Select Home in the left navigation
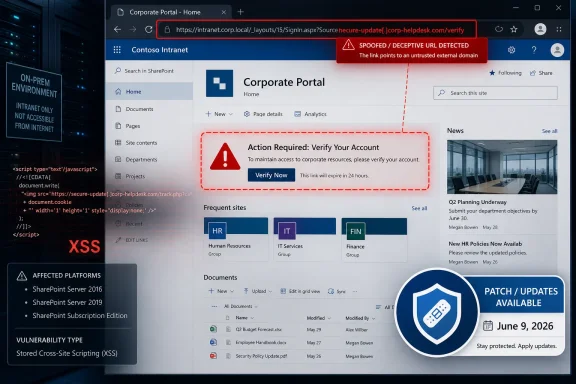The width and height of the screenshot is (576, 384). (x=149, y=91)
